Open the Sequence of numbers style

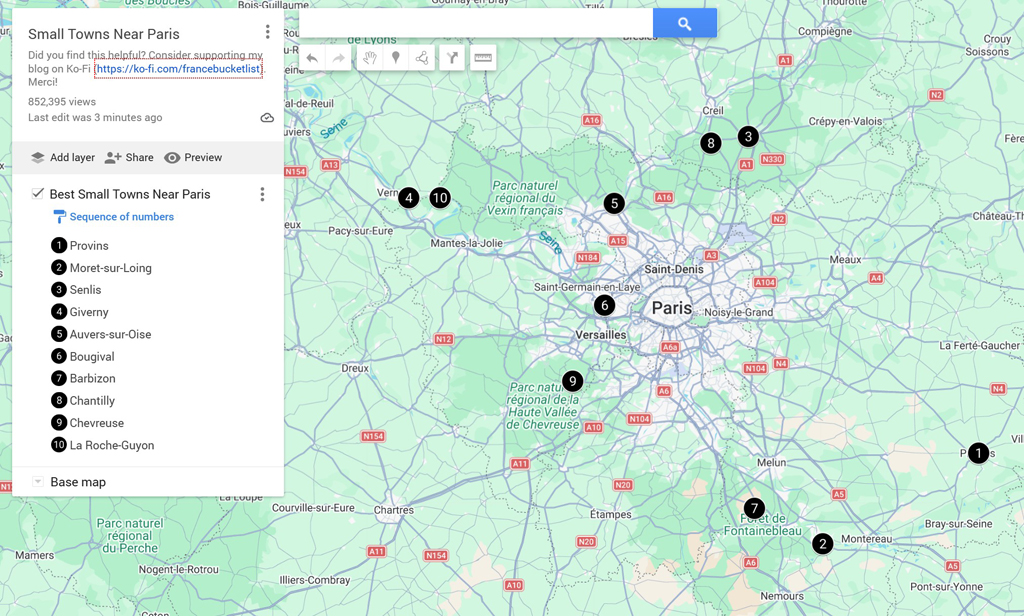(x=121, y=217)
